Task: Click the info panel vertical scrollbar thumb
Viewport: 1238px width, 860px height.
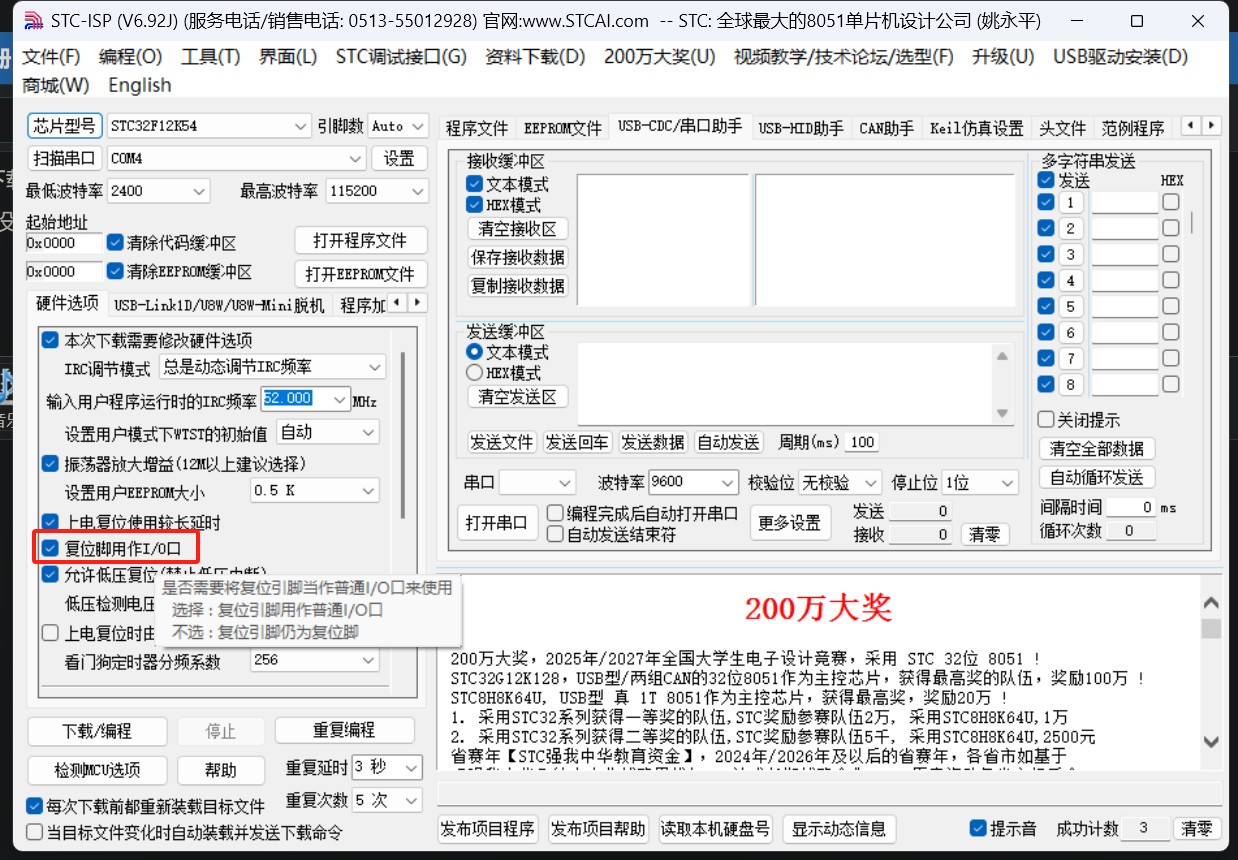Action: [x=1211, y=628]
